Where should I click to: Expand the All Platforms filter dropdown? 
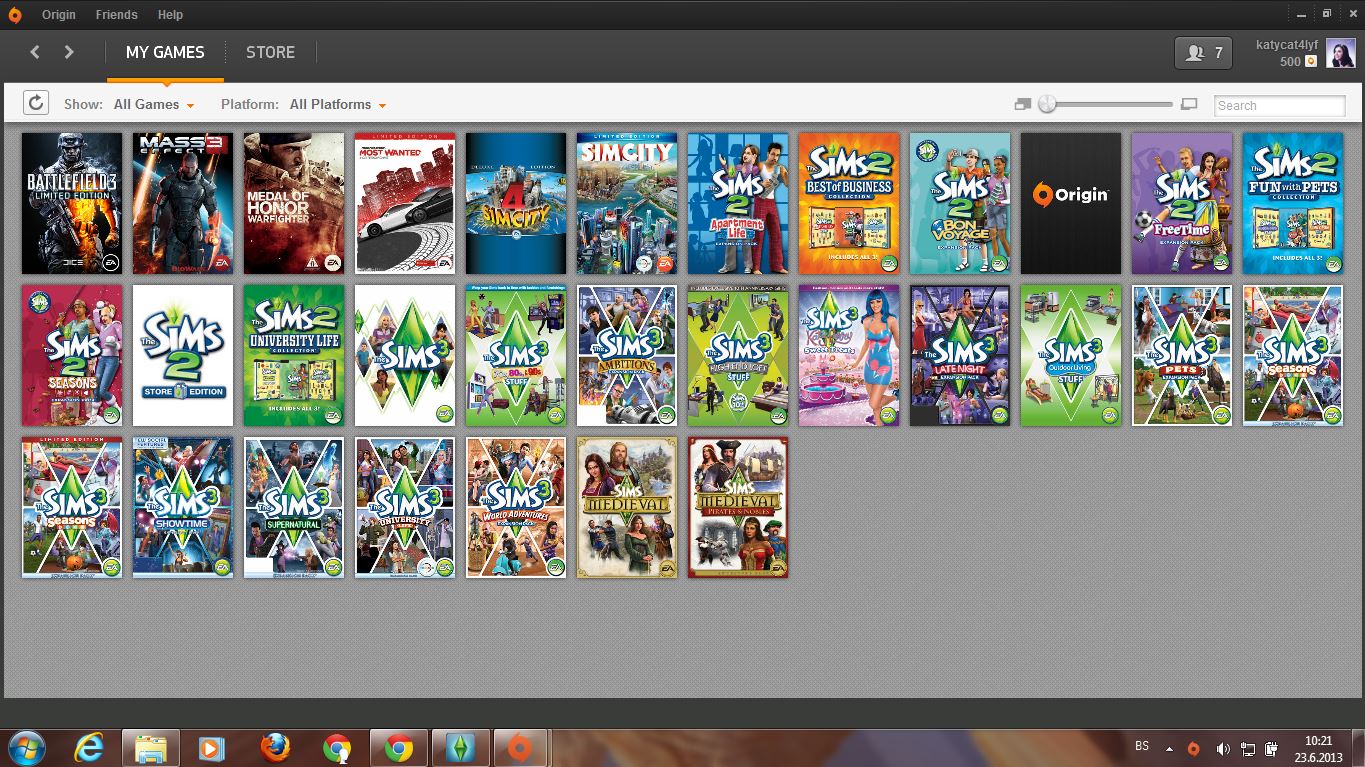[x=337, y=104]
